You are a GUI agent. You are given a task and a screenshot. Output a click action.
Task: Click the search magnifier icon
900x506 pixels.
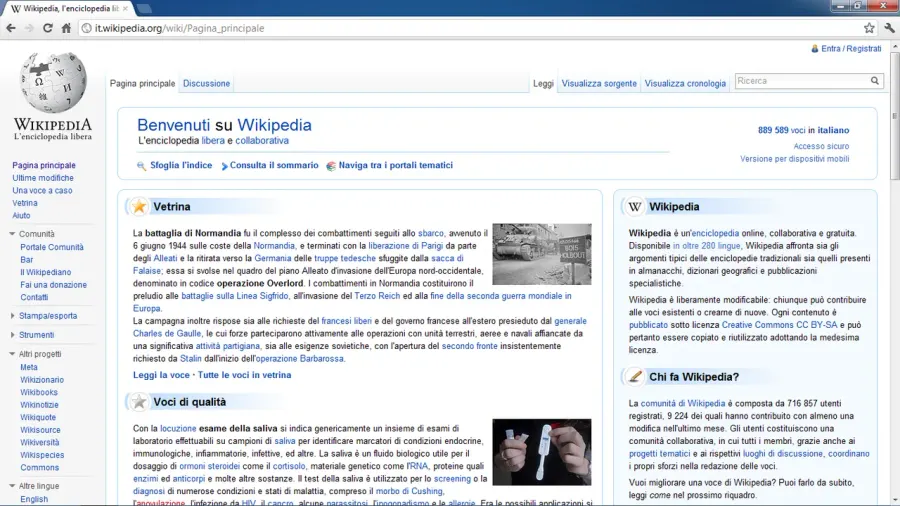tap(875, 81)
